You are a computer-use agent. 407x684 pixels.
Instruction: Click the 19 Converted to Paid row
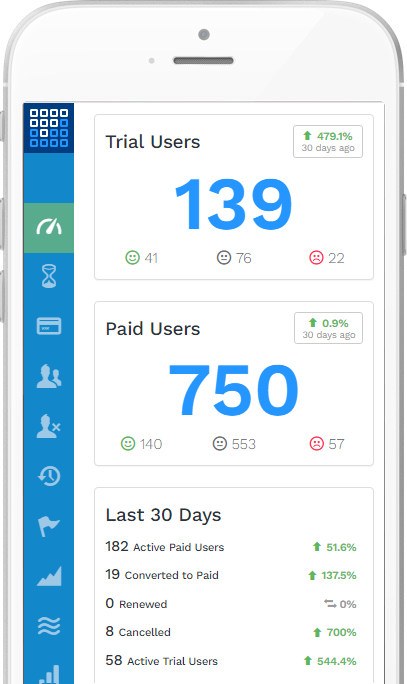(231, 575)
